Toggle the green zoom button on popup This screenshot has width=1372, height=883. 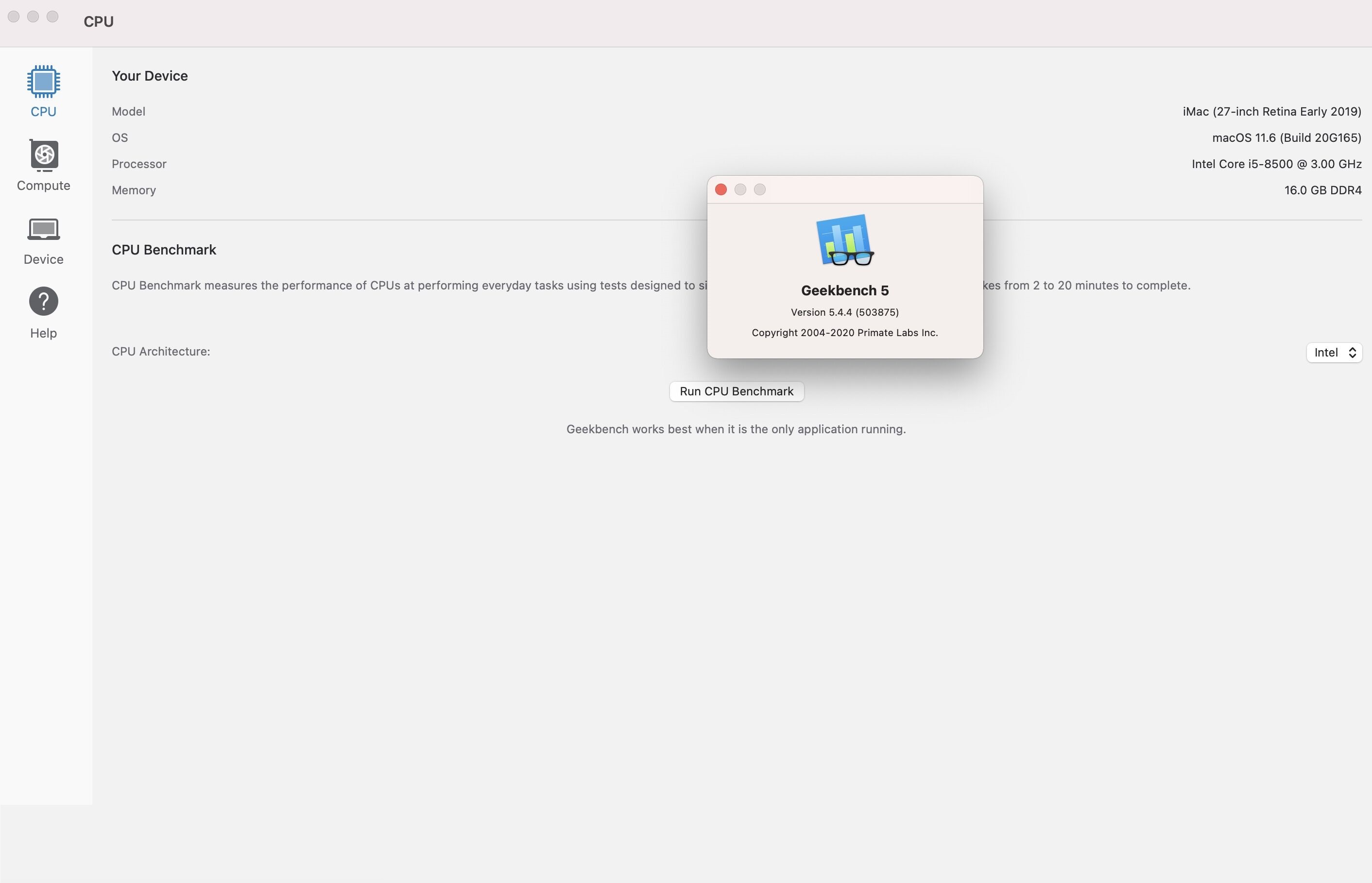[x=759, y=189]
